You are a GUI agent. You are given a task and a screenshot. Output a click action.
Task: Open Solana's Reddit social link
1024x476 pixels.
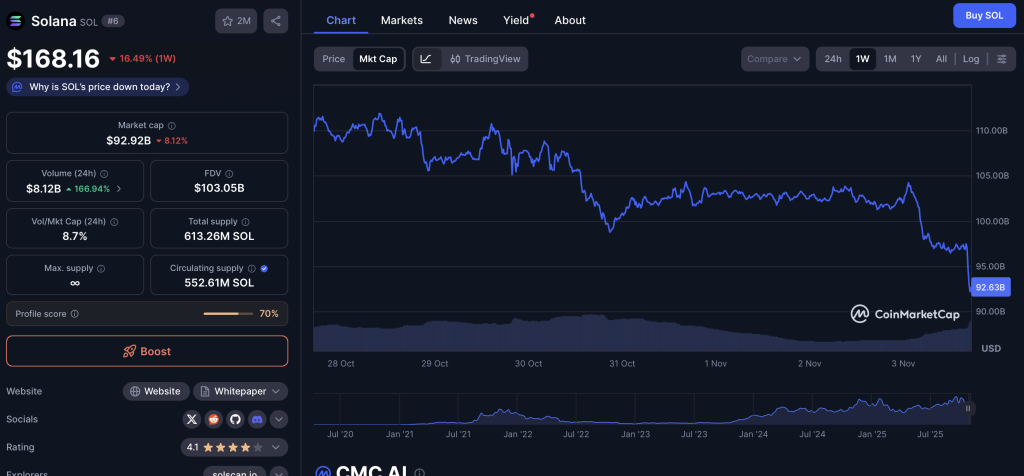pyautogui.click(x=213, y=419)
